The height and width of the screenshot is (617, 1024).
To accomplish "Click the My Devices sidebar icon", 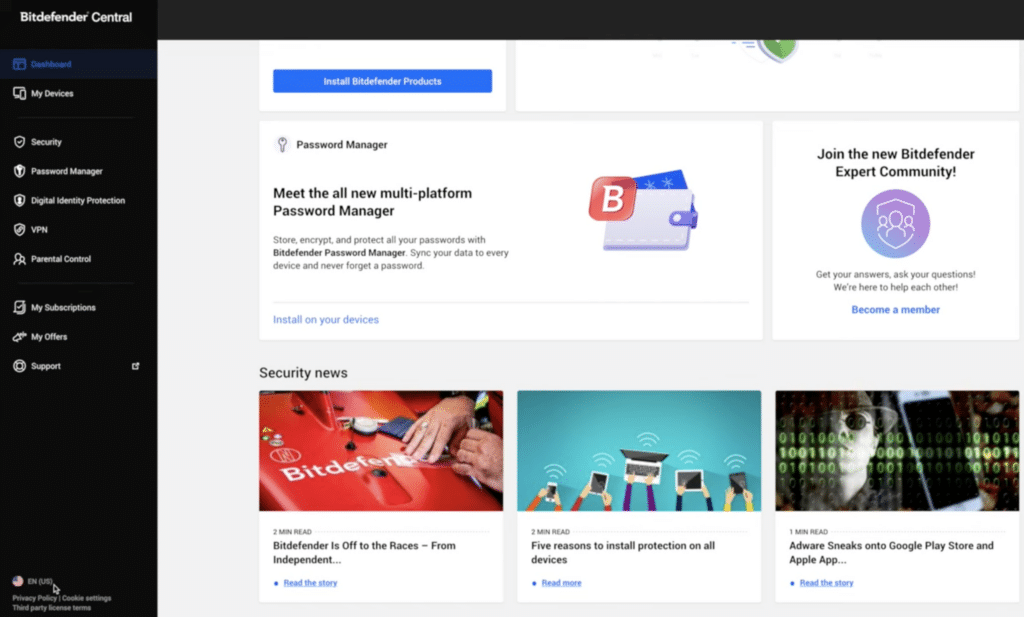I will [19, 93].
